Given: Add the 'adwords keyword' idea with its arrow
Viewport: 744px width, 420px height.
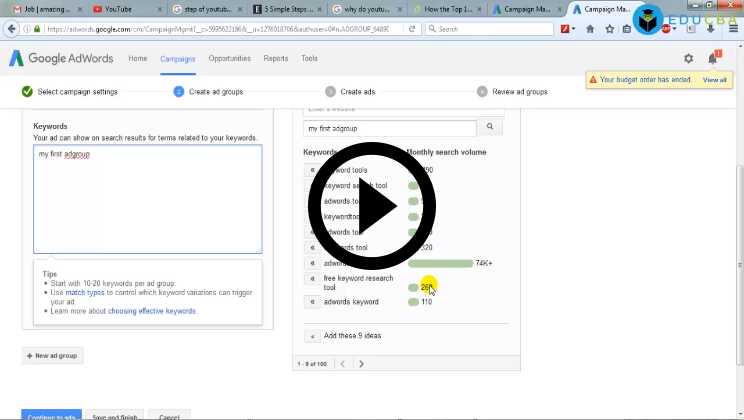Looking at the screenshot, I should (313, 301).
